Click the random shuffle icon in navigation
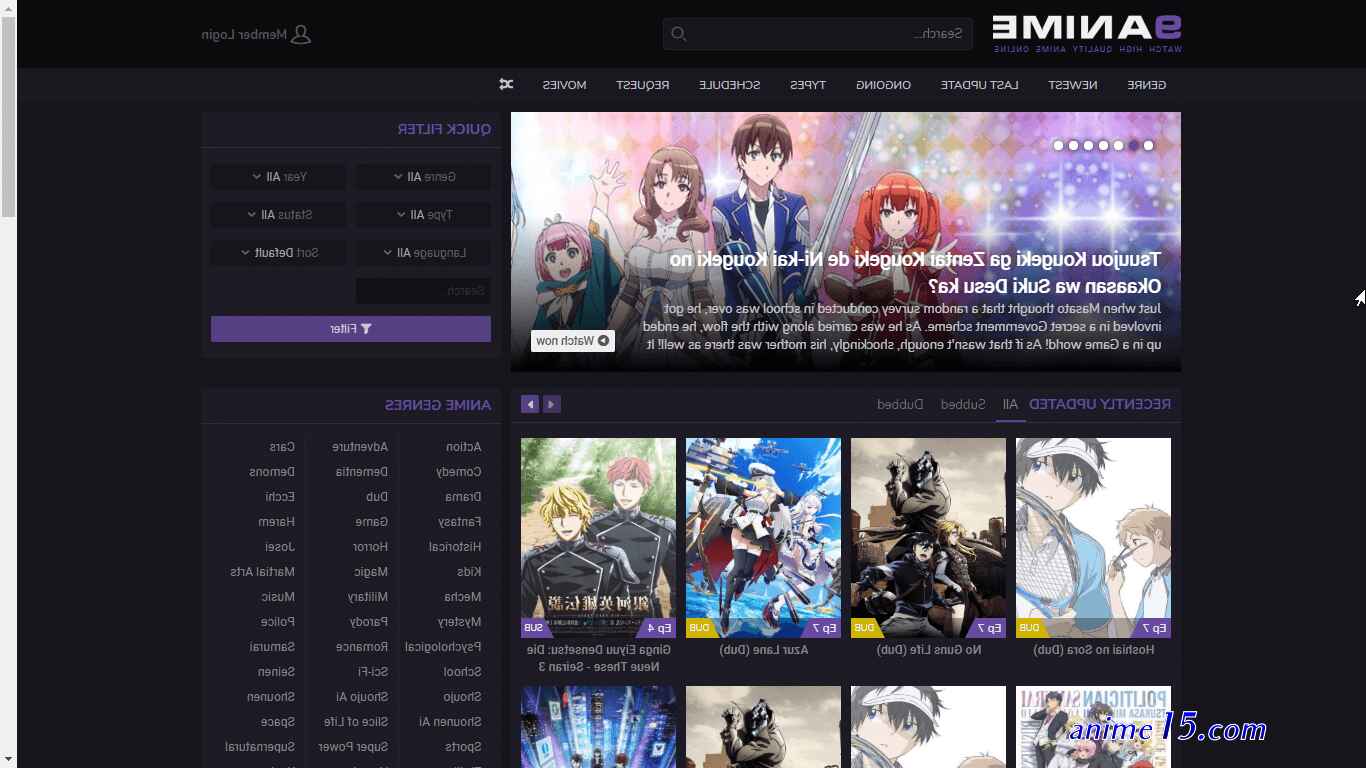 [x=506, y=84]
